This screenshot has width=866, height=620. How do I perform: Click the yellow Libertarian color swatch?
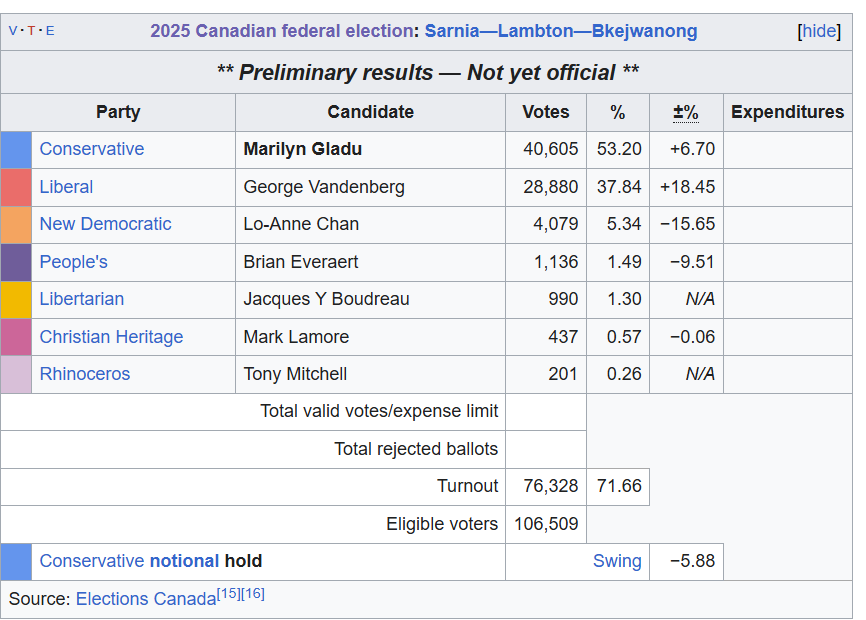pos(16,299)
